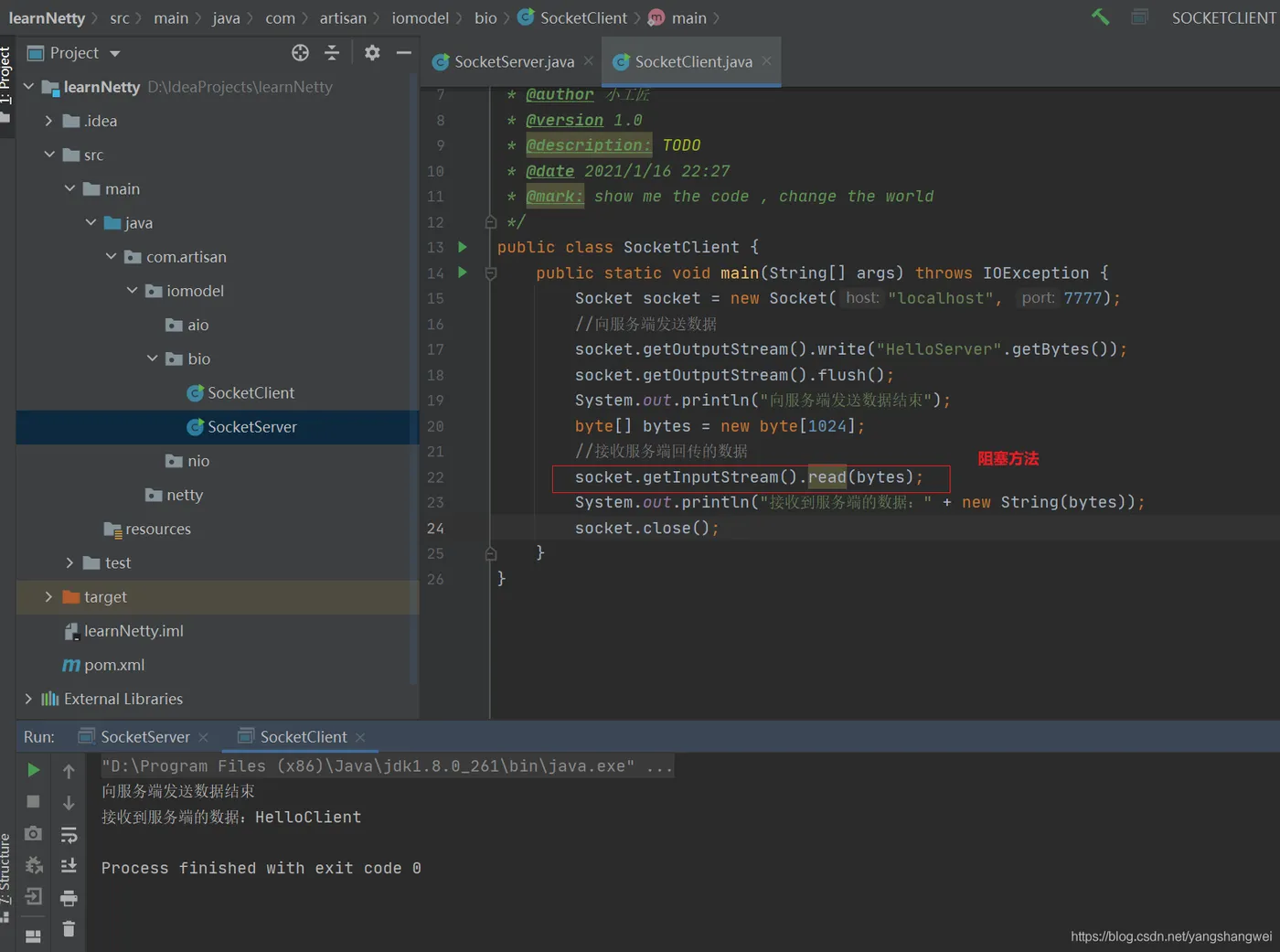Click the thread dump camera icon

pos(33,833)
